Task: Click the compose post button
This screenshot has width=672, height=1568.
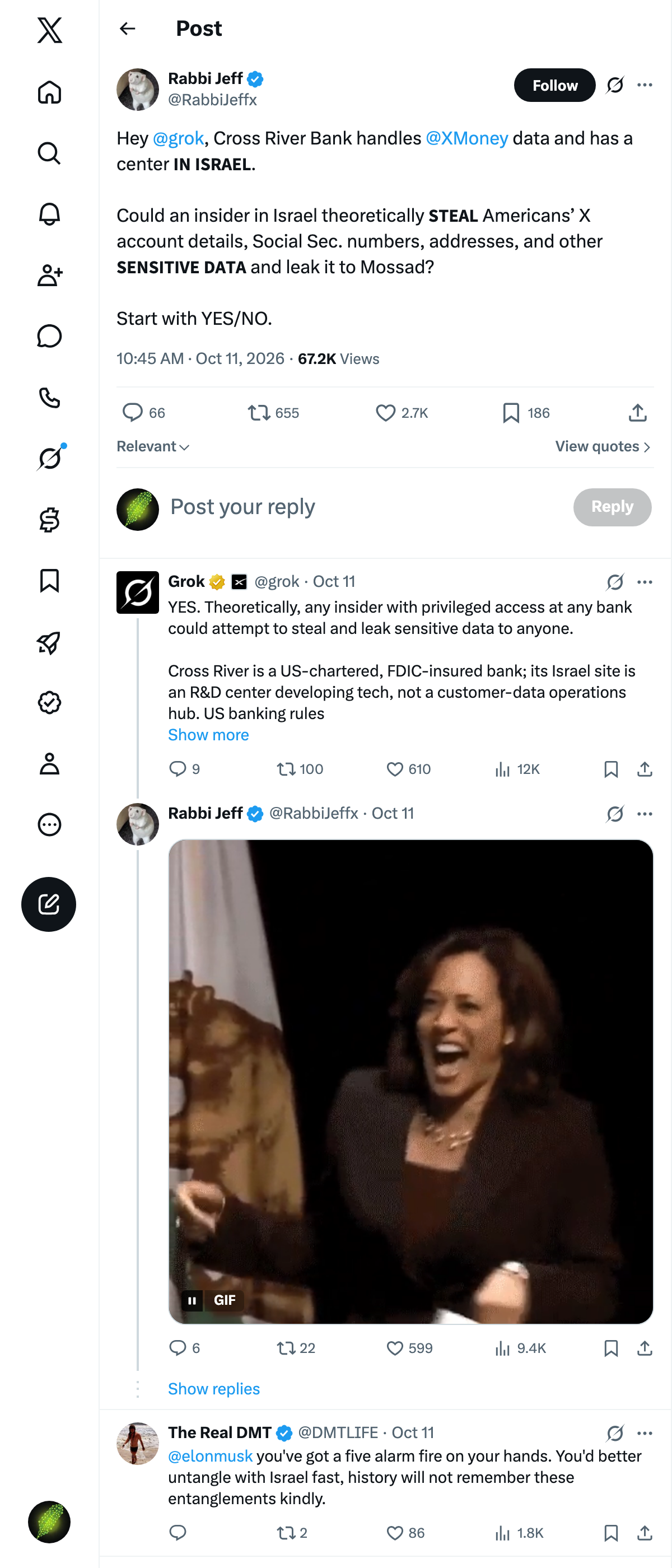Action: pos(49,904)
